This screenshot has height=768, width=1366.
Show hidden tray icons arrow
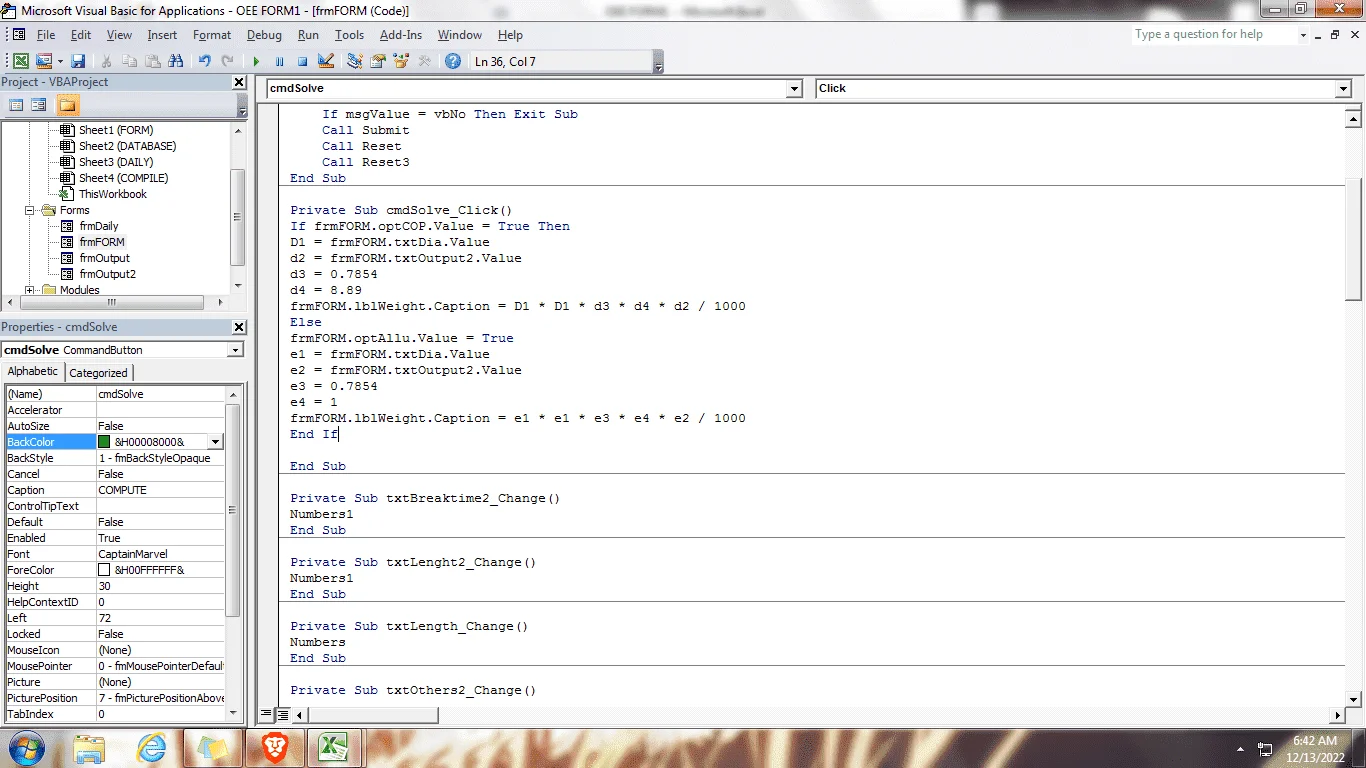tap(1241, 748)
